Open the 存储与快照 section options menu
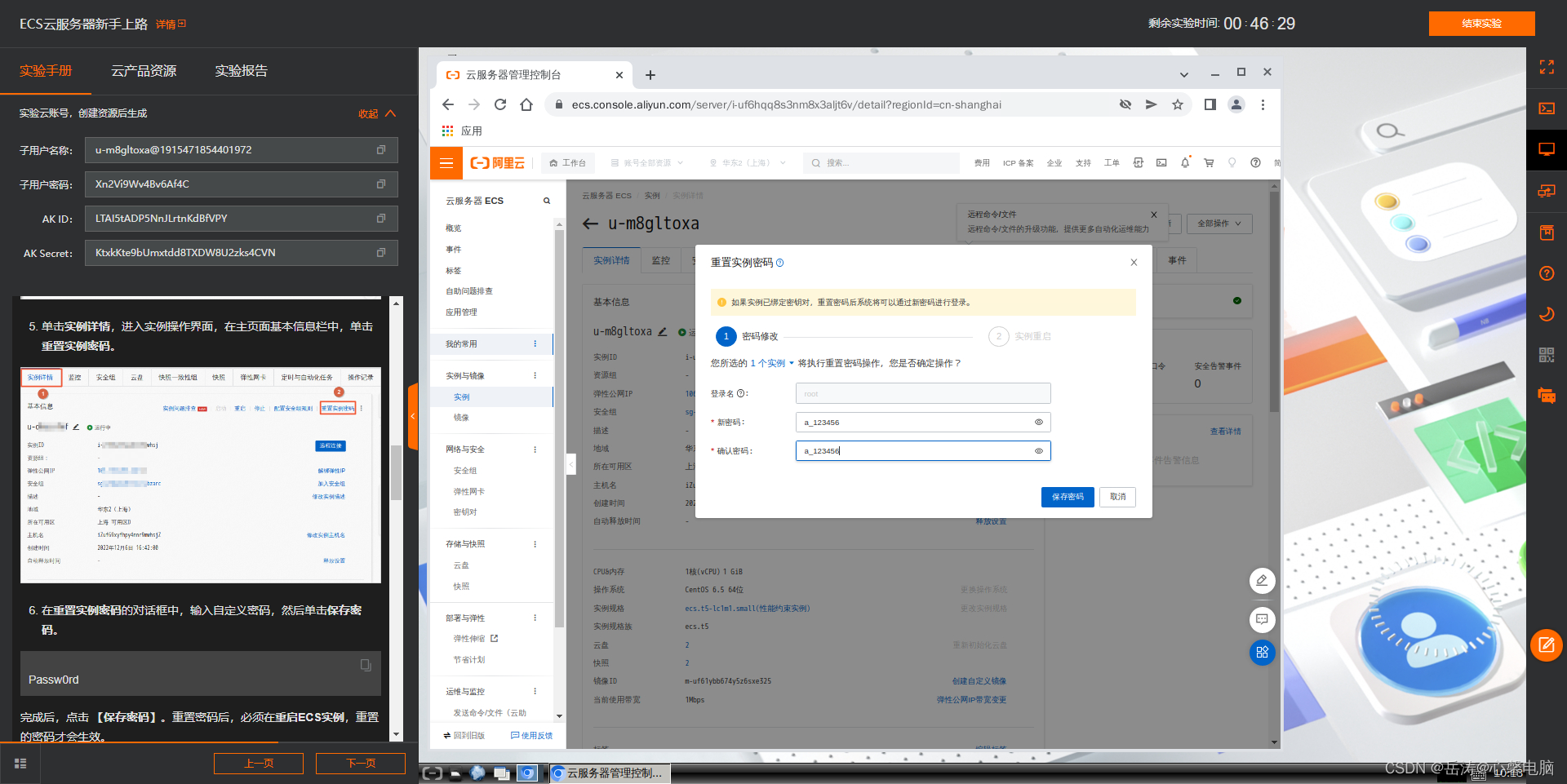This screenshot has height=784, width=1567. click(535, 544)
